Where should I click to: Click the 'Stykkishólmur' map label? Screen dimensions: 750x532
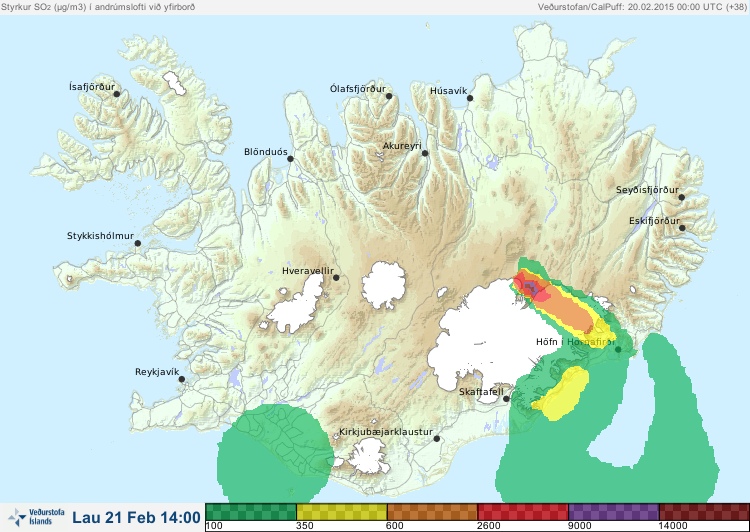(x=100, y=236)
